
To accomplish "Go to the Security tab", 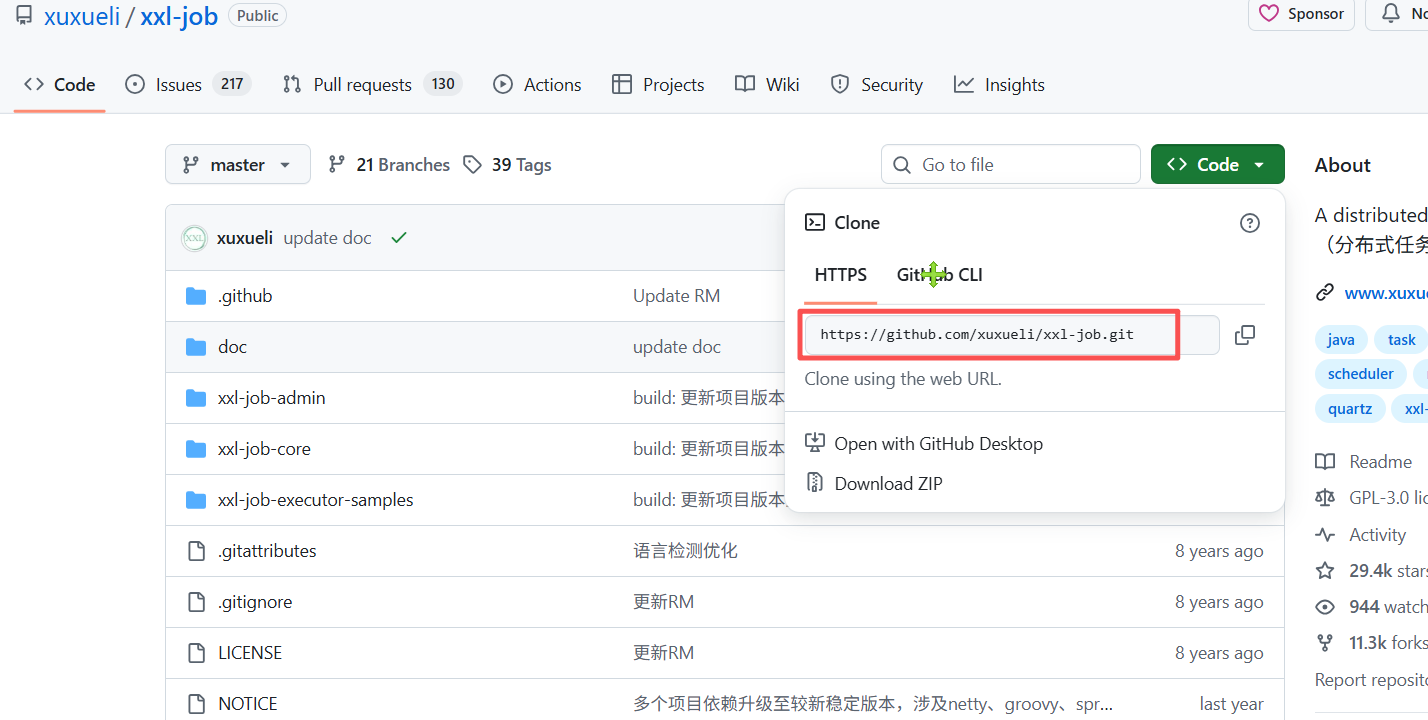I will 877,85.
